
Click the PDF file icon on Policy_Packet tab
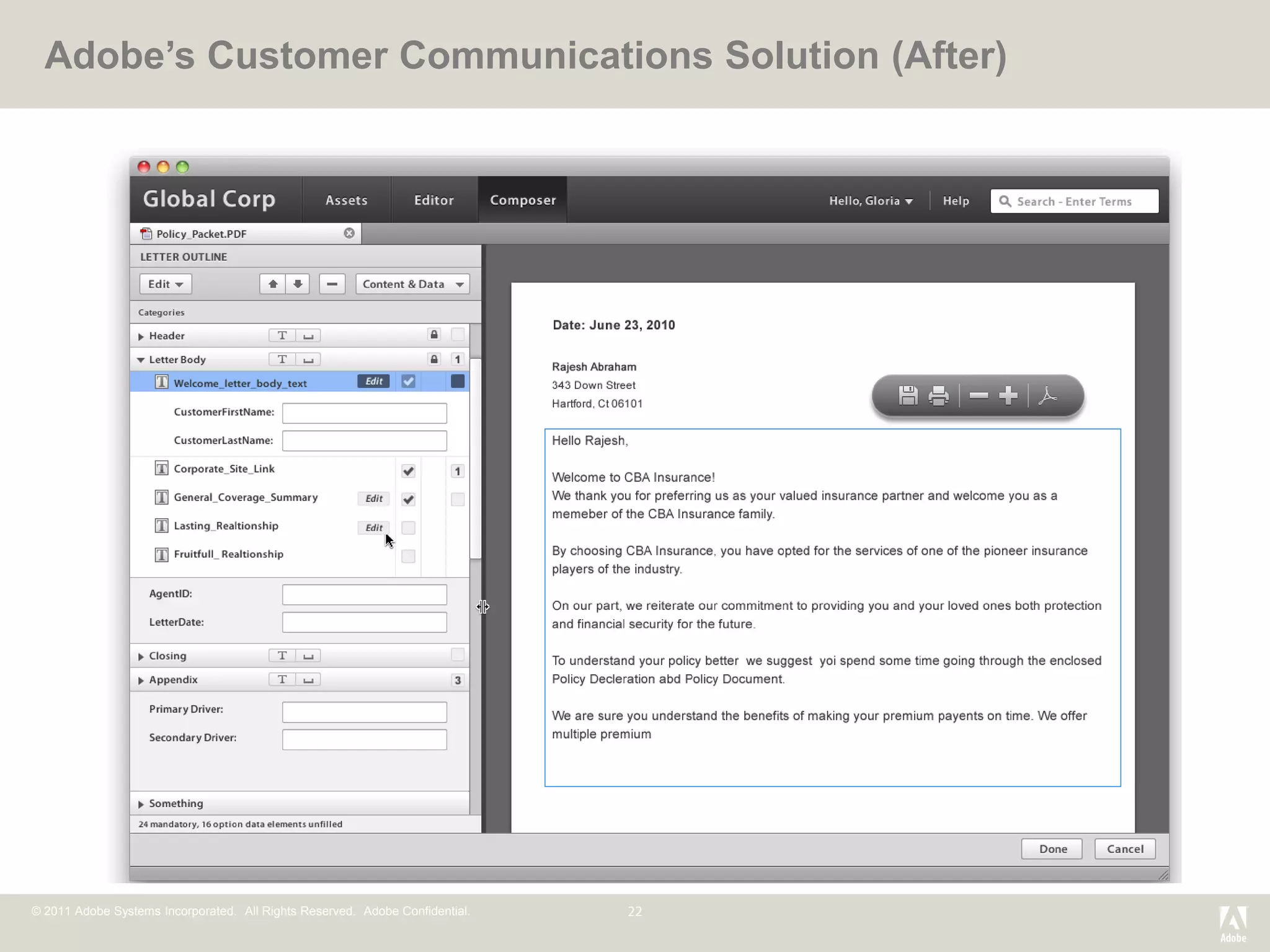point(146,233)
